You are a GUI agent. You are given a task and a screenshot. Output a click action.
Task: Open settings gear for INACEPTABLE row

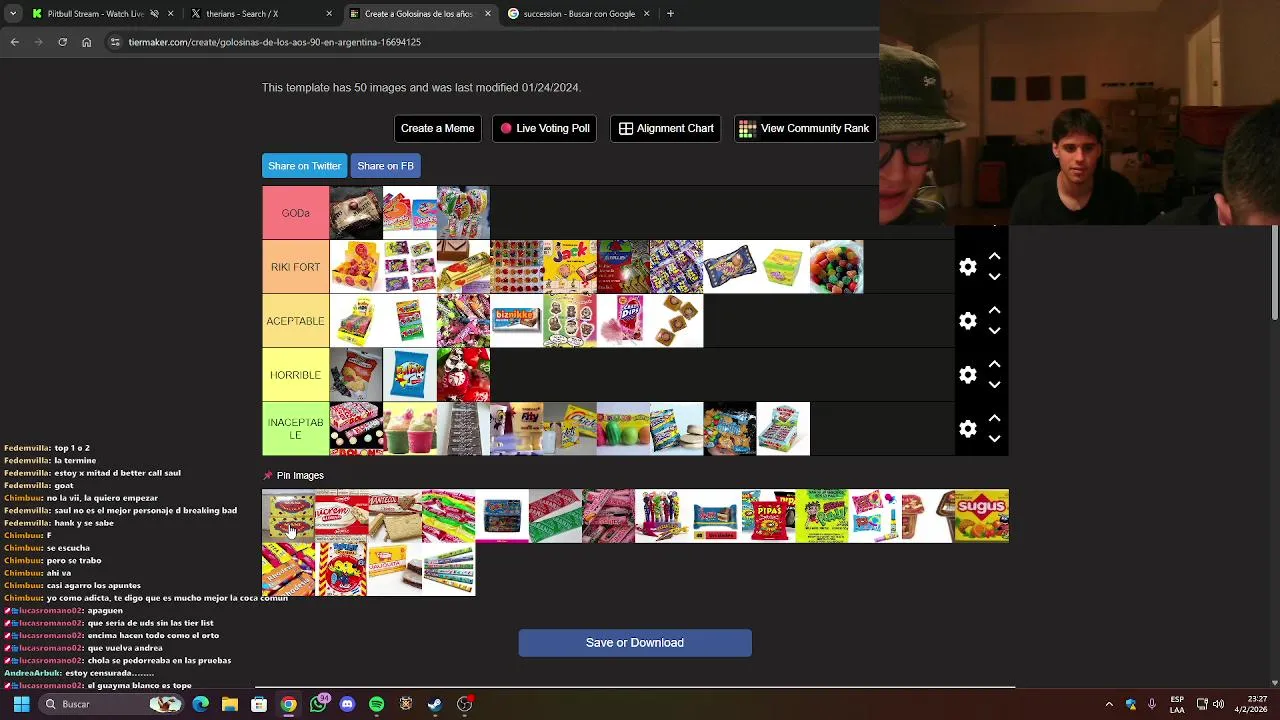pyautogui.click(x=967, y=429)
